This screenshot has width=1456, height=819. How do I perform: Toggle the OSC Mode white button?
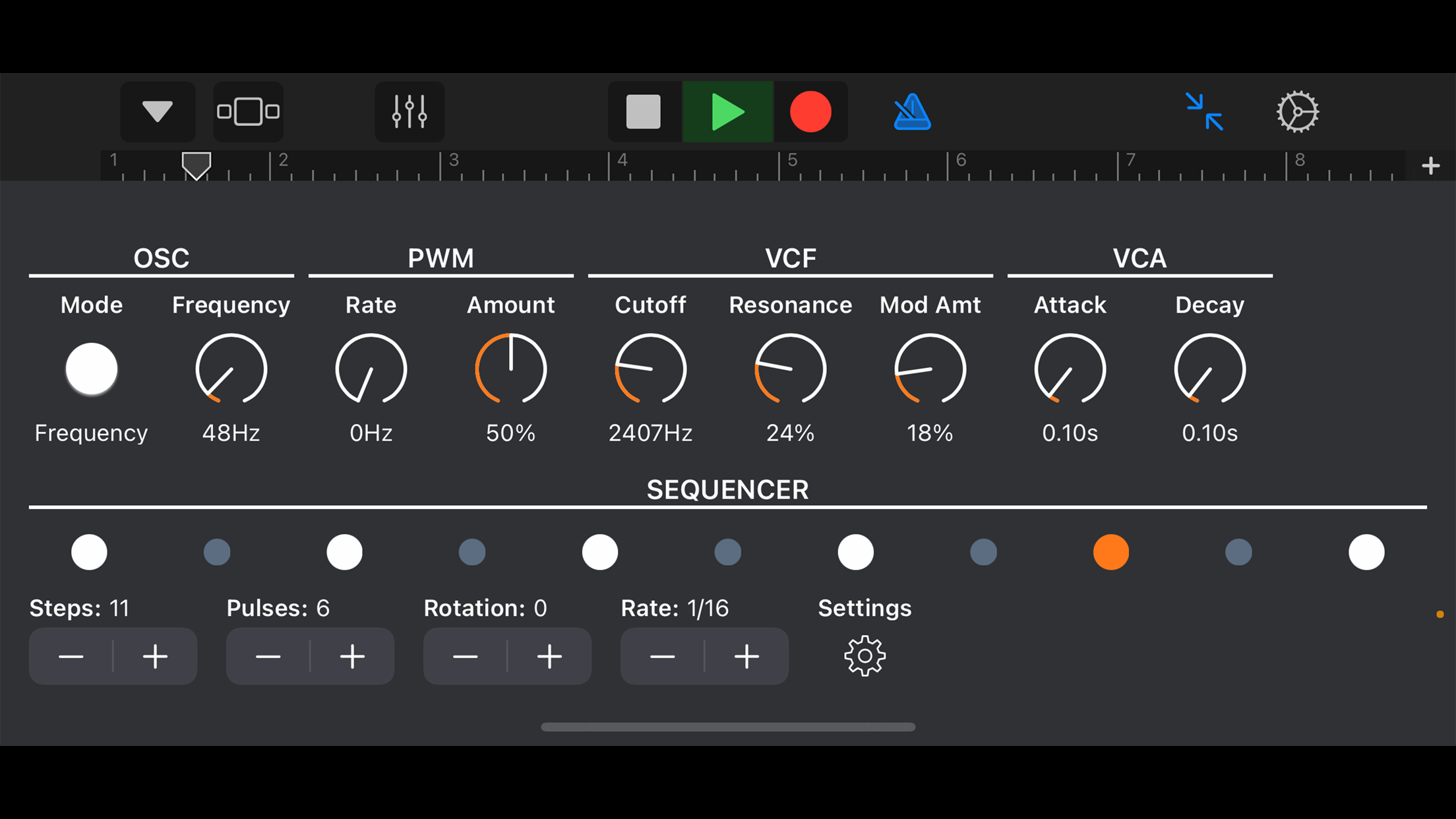point(92,369)
